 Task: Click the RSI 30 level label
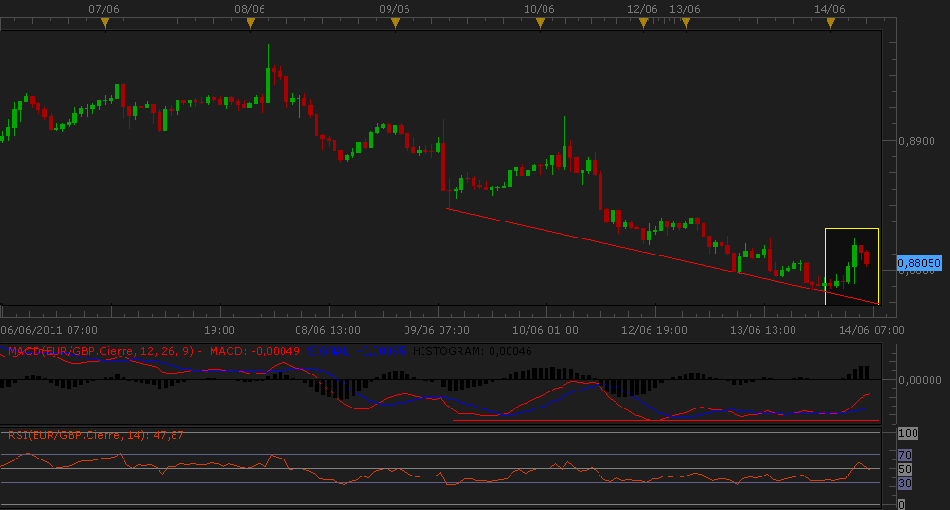(x=907, y=484)
